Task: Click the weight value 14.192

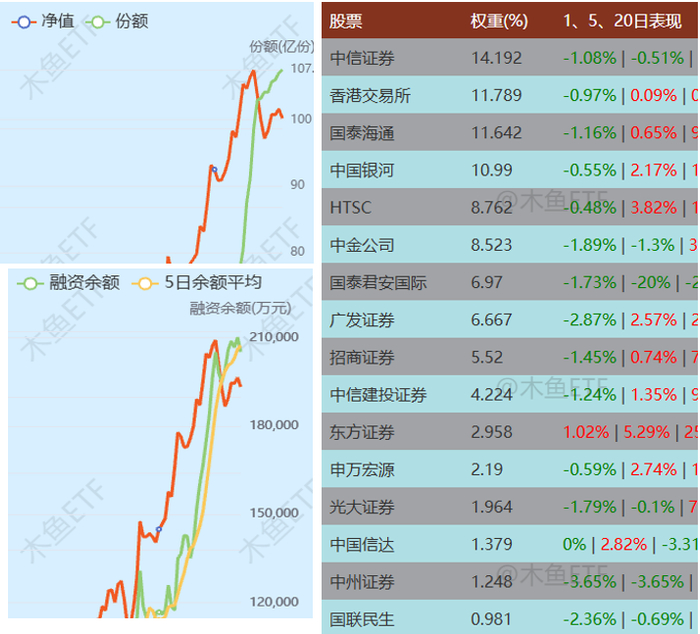Action: point(496,58)
